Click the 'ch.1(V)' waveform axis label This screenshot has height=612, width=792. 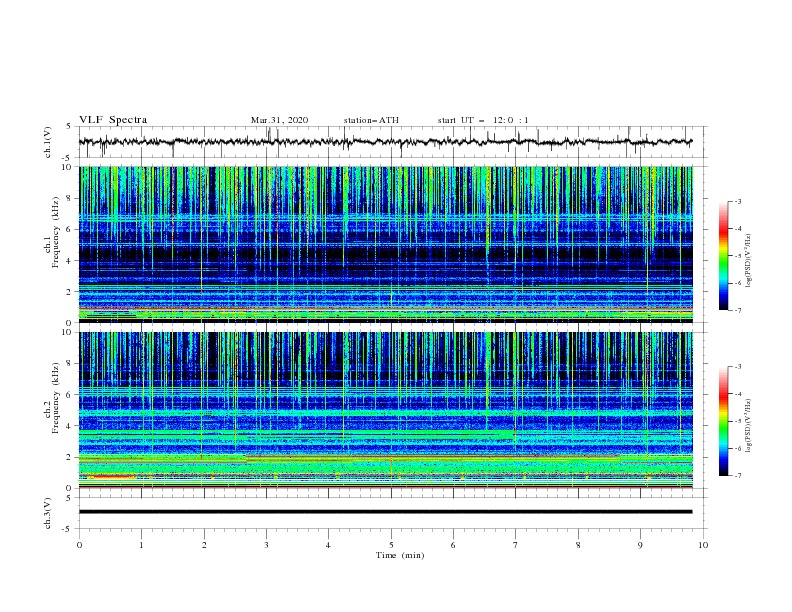pos(48,142)
